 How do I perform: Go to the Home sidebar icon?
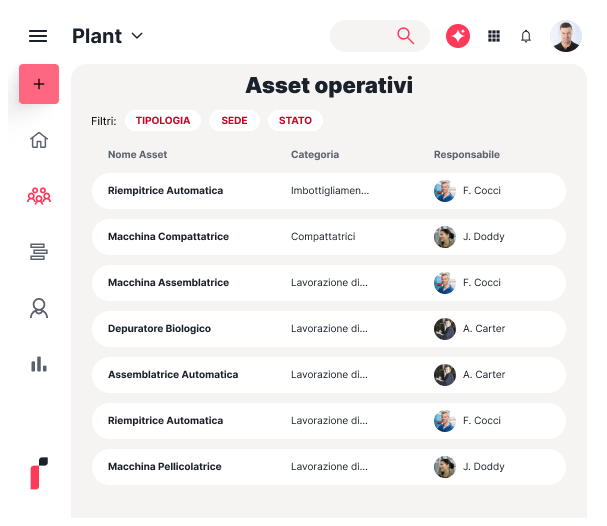pos(39,140)
